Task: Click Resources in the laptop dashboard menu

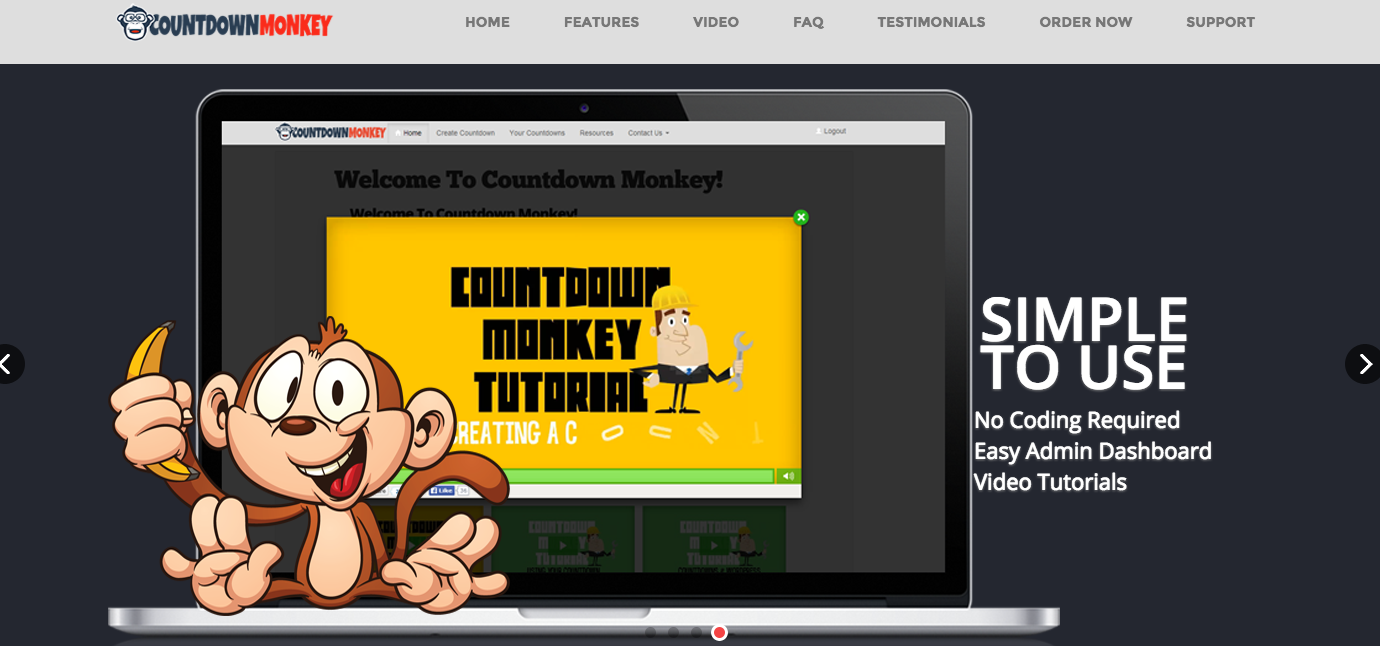Action: pos(596,133)
